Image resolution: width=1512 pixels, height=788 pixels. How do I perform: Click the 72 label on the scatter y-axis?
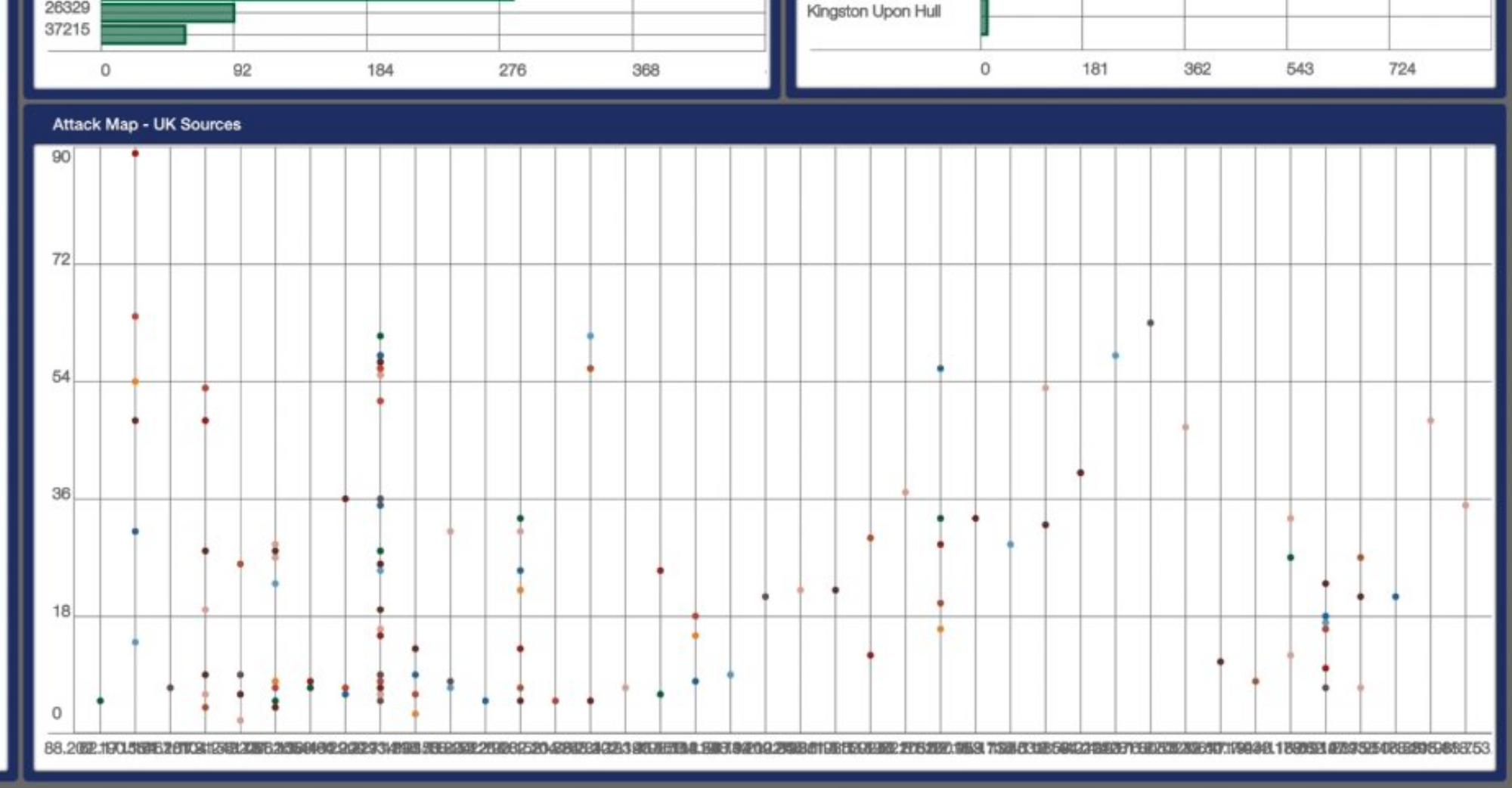coord(60,260)
